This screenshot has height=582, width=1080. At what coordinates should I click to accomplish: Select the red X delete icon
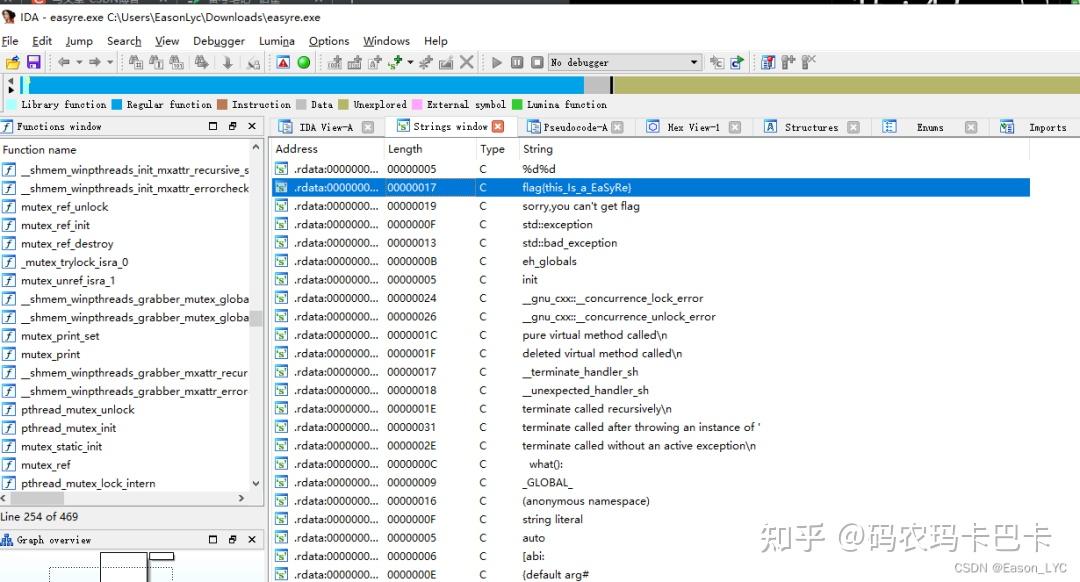pyautogui.click(x=466, y=62)
